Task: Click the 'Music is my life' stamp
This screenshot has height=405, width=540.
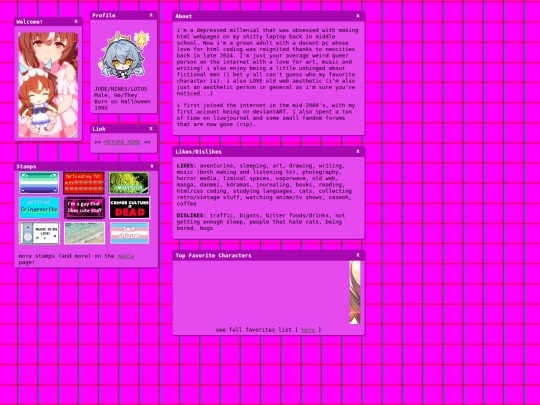Action: pos(39,233)
